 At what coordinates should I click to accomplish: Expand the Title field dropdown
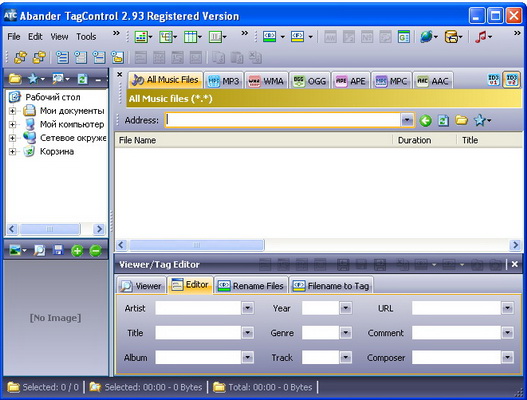pyautogui.click(x=248, y=333)
